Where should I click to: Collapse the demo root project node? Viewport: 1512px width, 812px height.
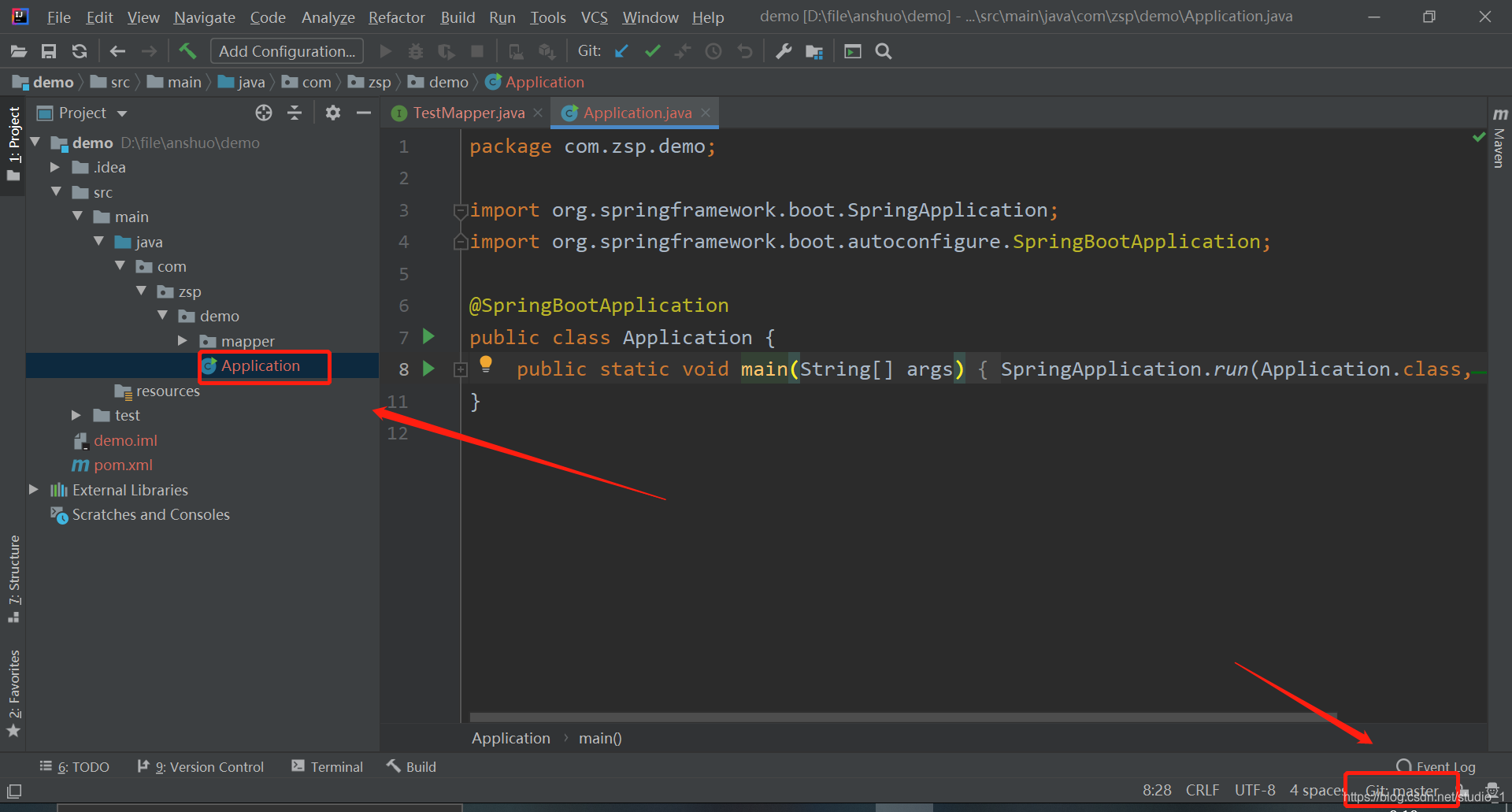pyautogui.click(x=35, y=142)
